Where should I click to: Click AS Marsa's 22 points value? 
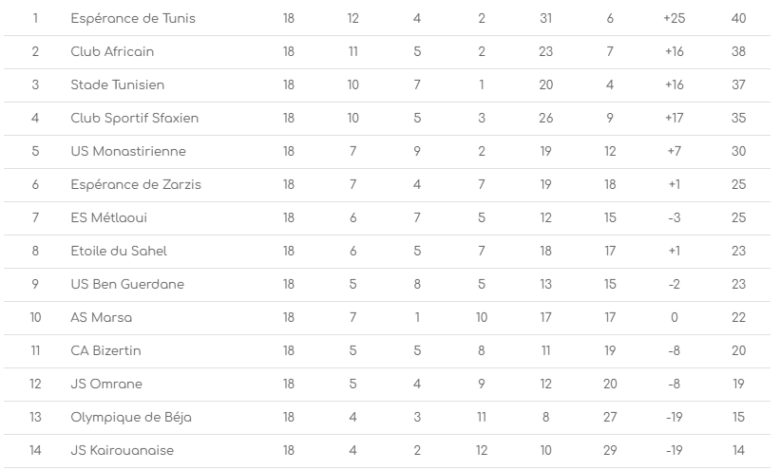[738, 319]
